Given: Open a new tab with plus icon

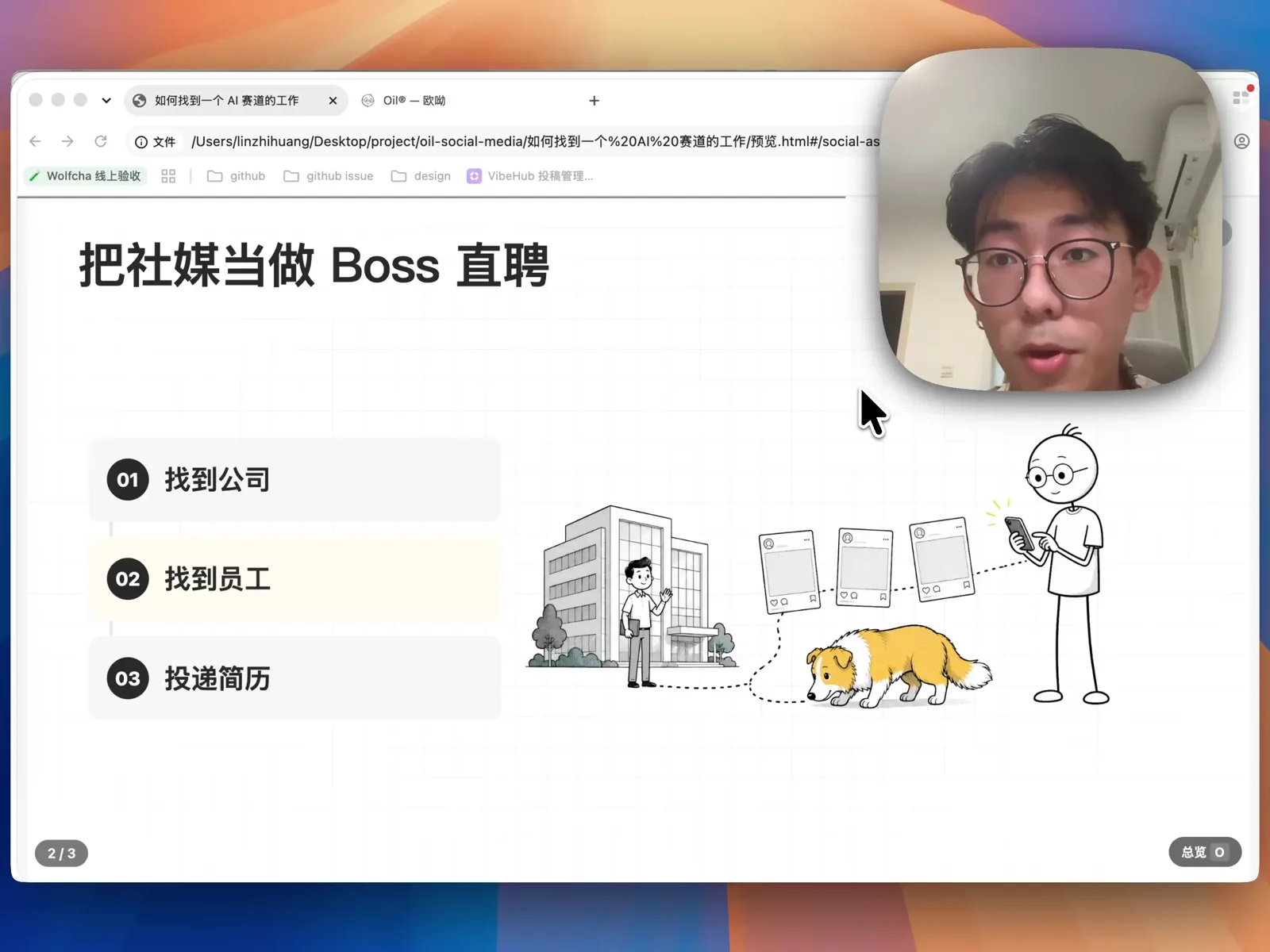Looking at the screenshot, I should point(594,101).
